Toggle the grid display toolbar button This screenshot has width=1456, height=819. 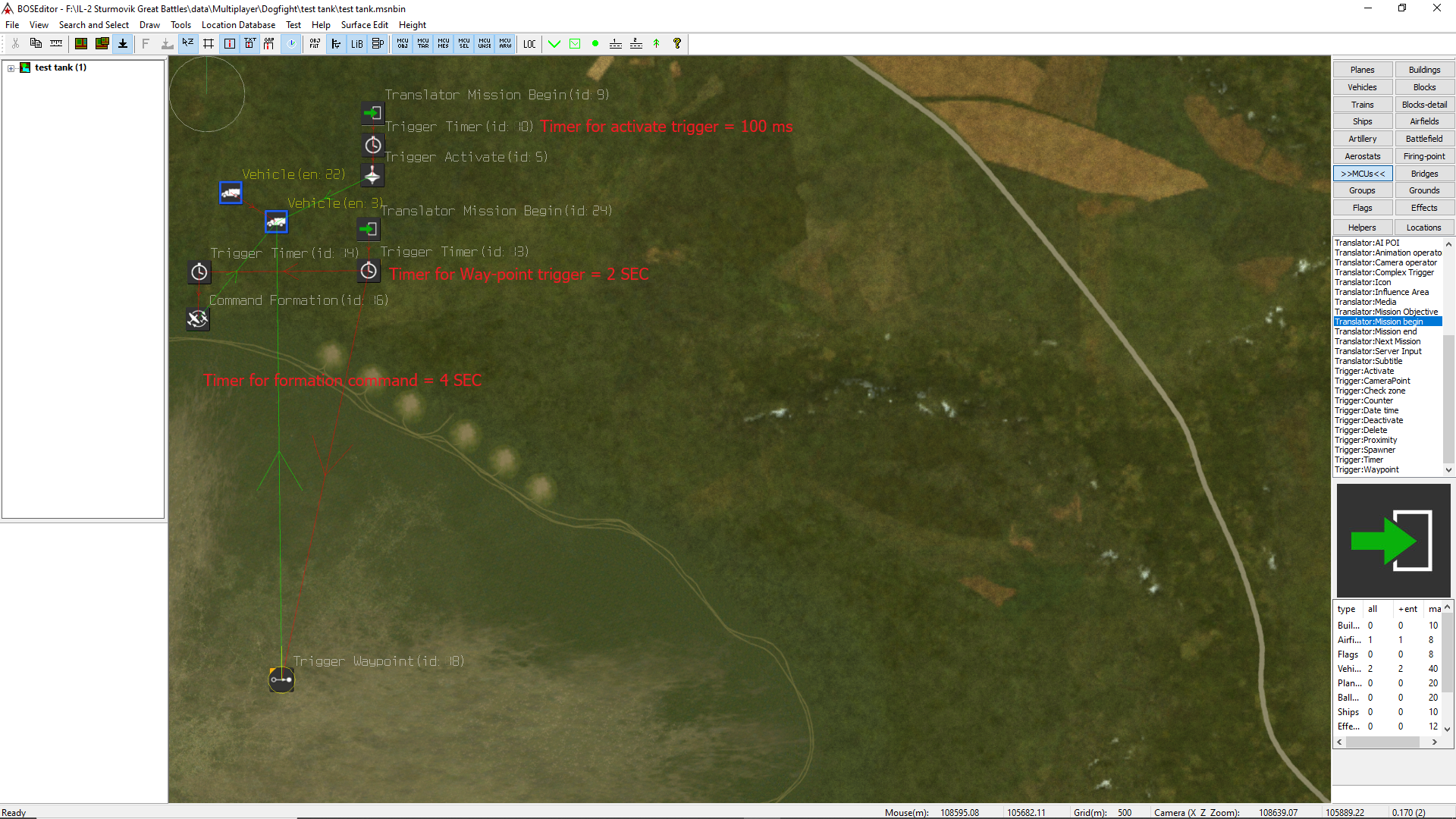tap(209, 44)
